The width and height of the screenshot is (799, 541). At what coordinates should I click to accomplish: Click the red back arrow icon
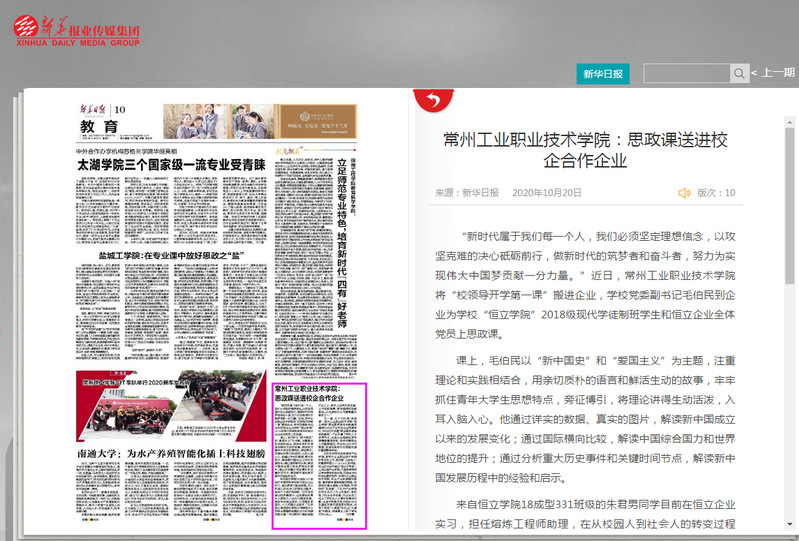click(432, 99)
